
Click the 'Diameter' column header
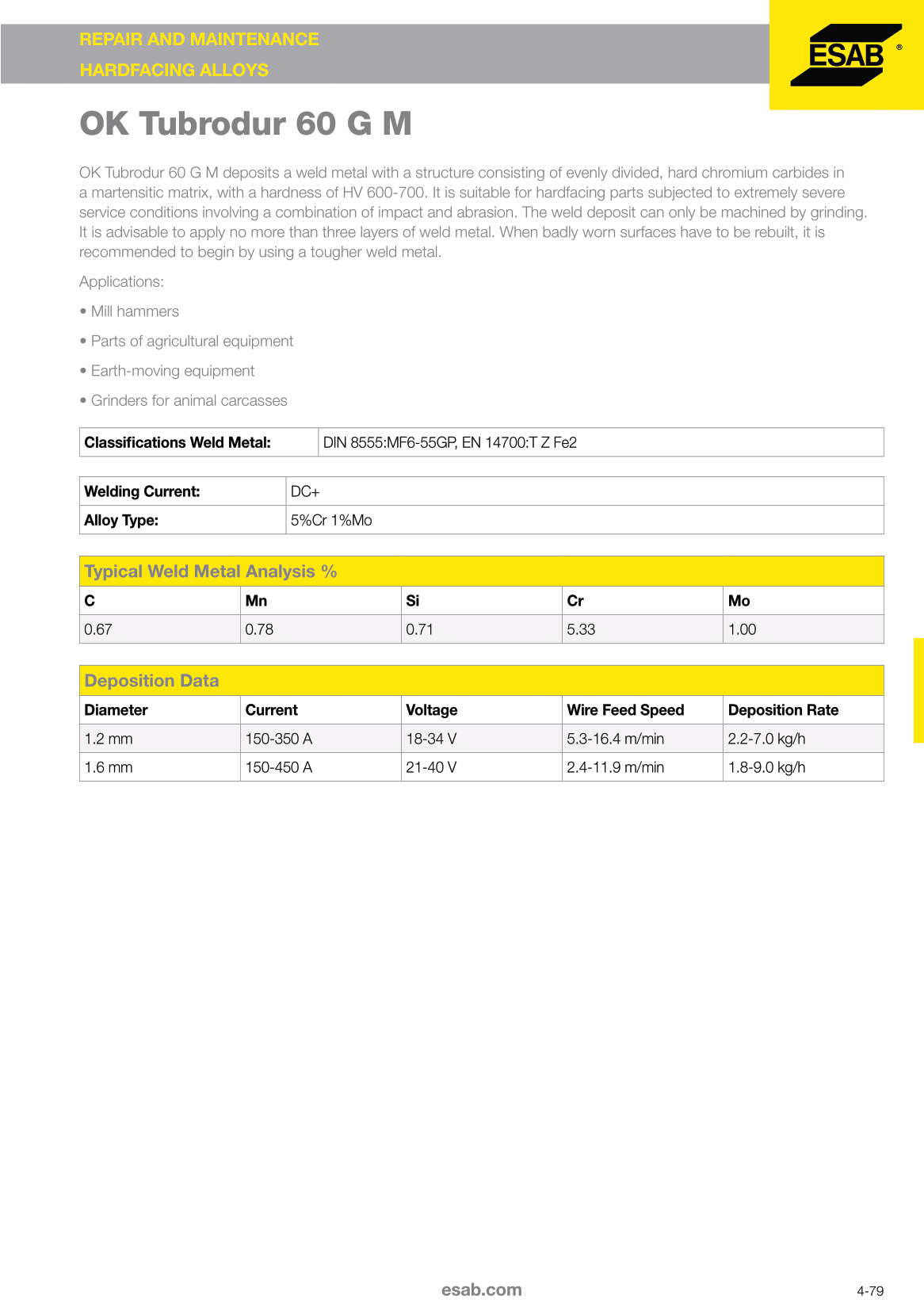click(160, 710)
